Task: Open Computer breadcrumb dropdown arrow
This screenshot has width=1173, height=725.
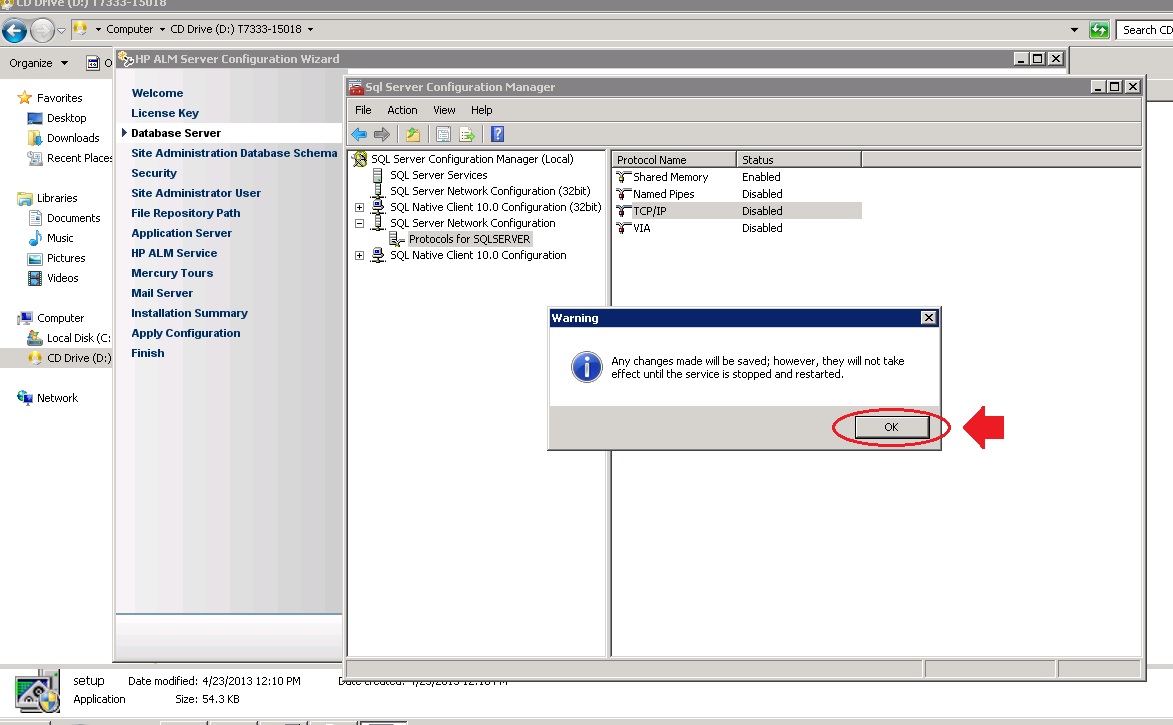Action: [162, 29]
